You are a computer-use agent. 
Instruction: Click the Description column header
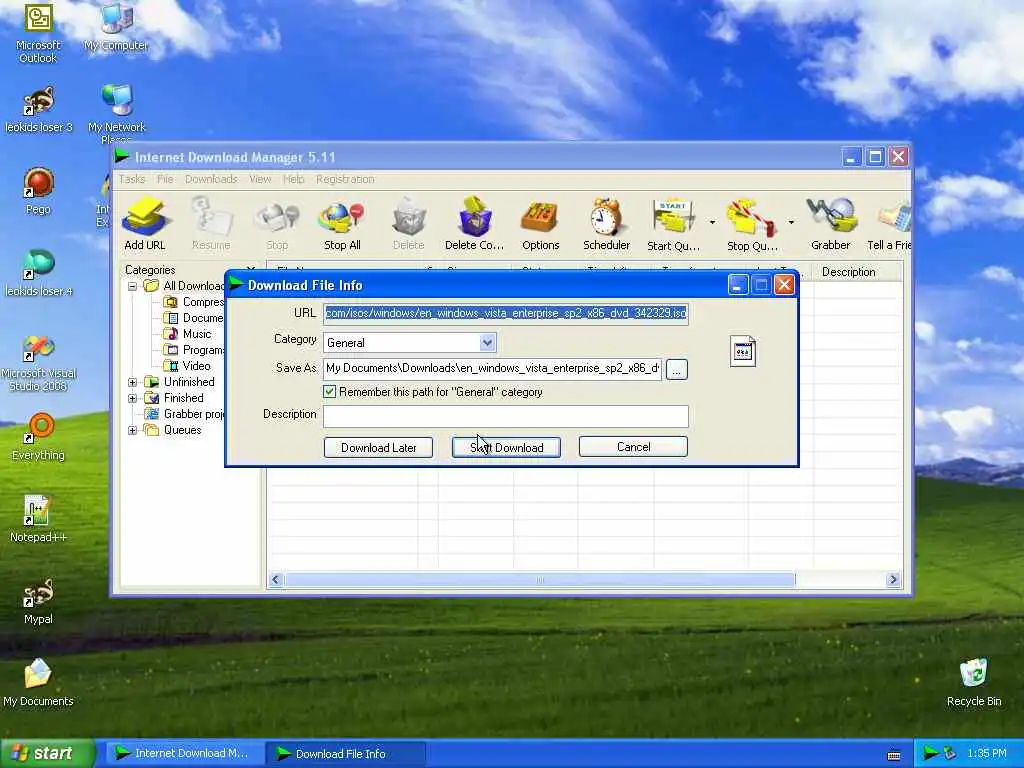[x=857, y=272]
